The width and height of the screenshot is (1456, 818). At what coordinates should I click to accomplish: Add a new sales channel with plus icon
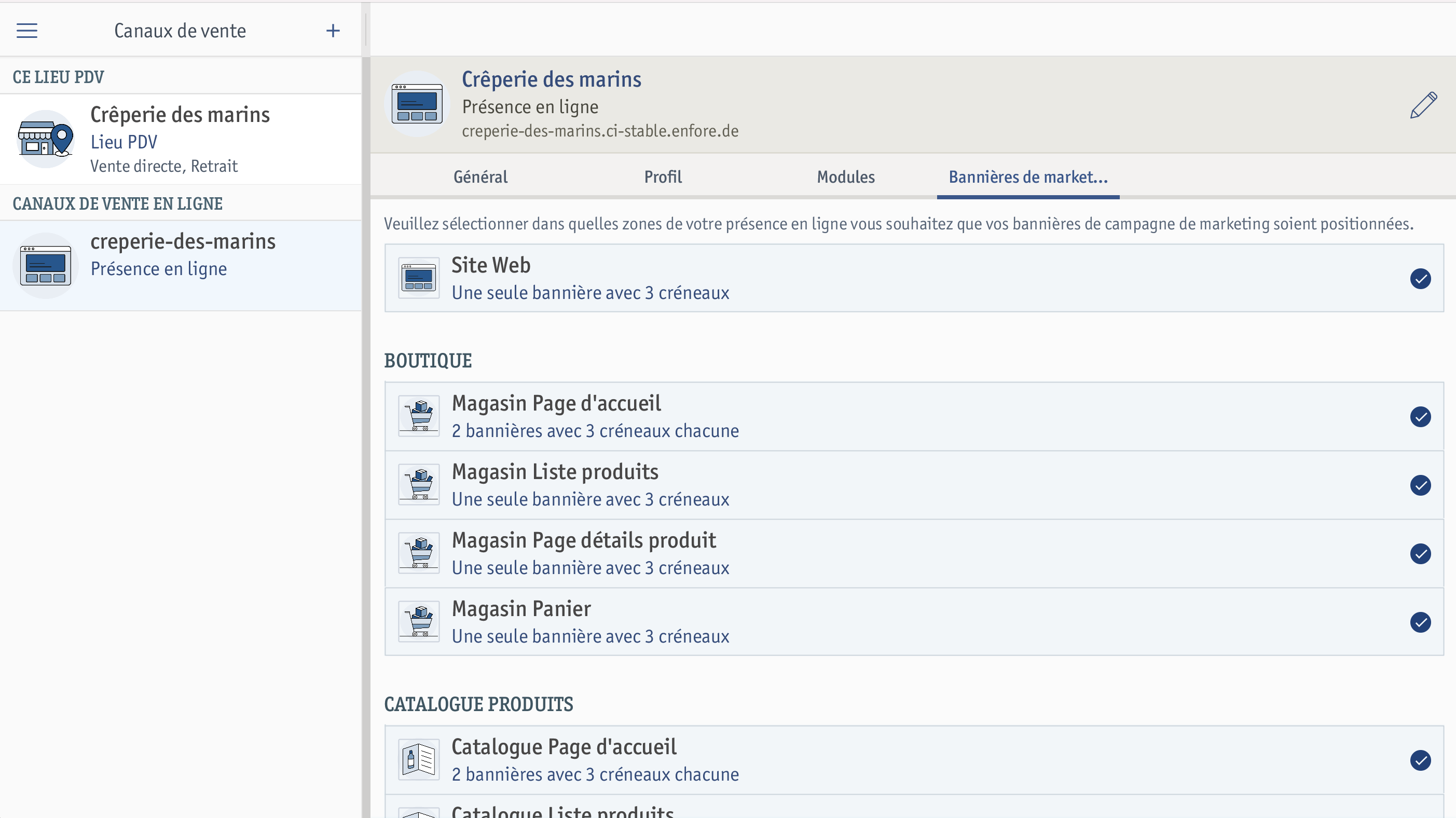[333, 31]
